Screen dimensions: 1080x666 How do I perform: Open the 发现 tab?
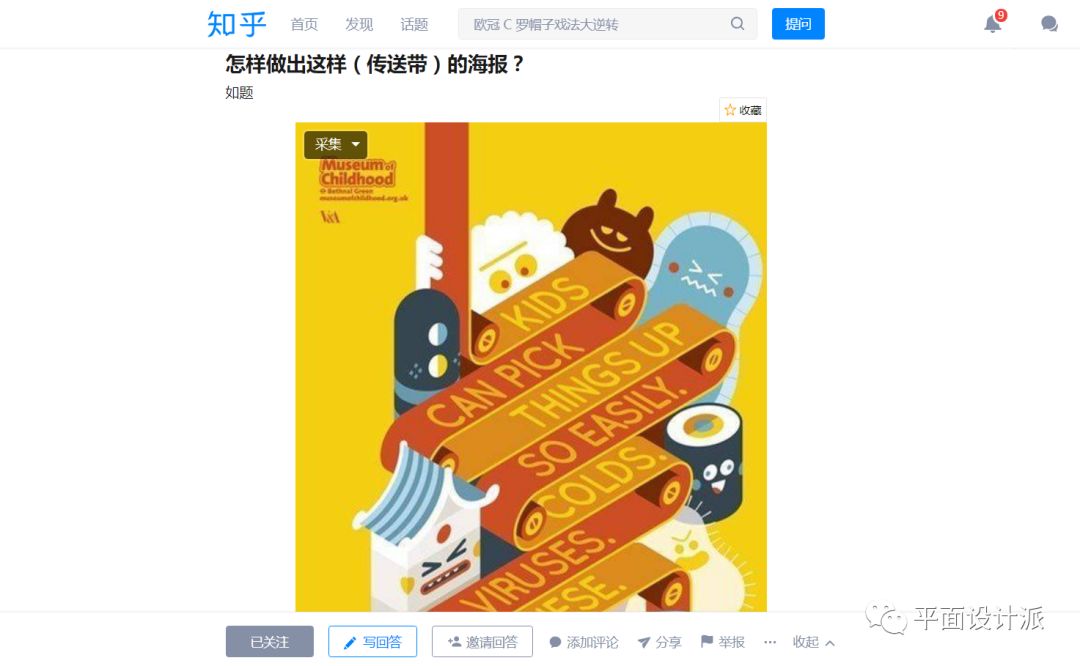(359, 24)
